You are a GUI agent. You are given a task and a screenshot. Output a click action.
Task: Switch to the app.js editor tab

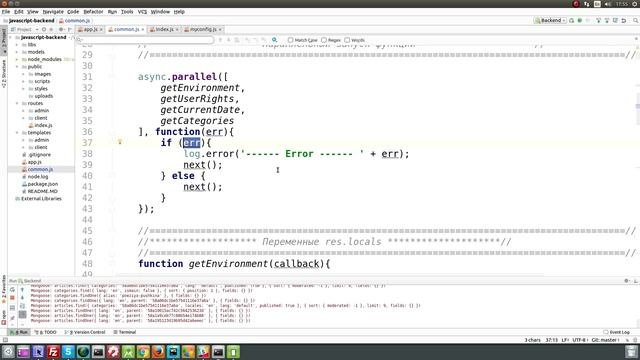click(x=91, y=29)
